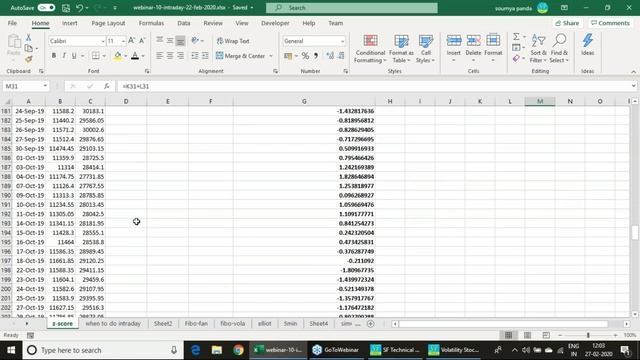
Task: Click the Clear eraser icon
Action: [516, 59]
